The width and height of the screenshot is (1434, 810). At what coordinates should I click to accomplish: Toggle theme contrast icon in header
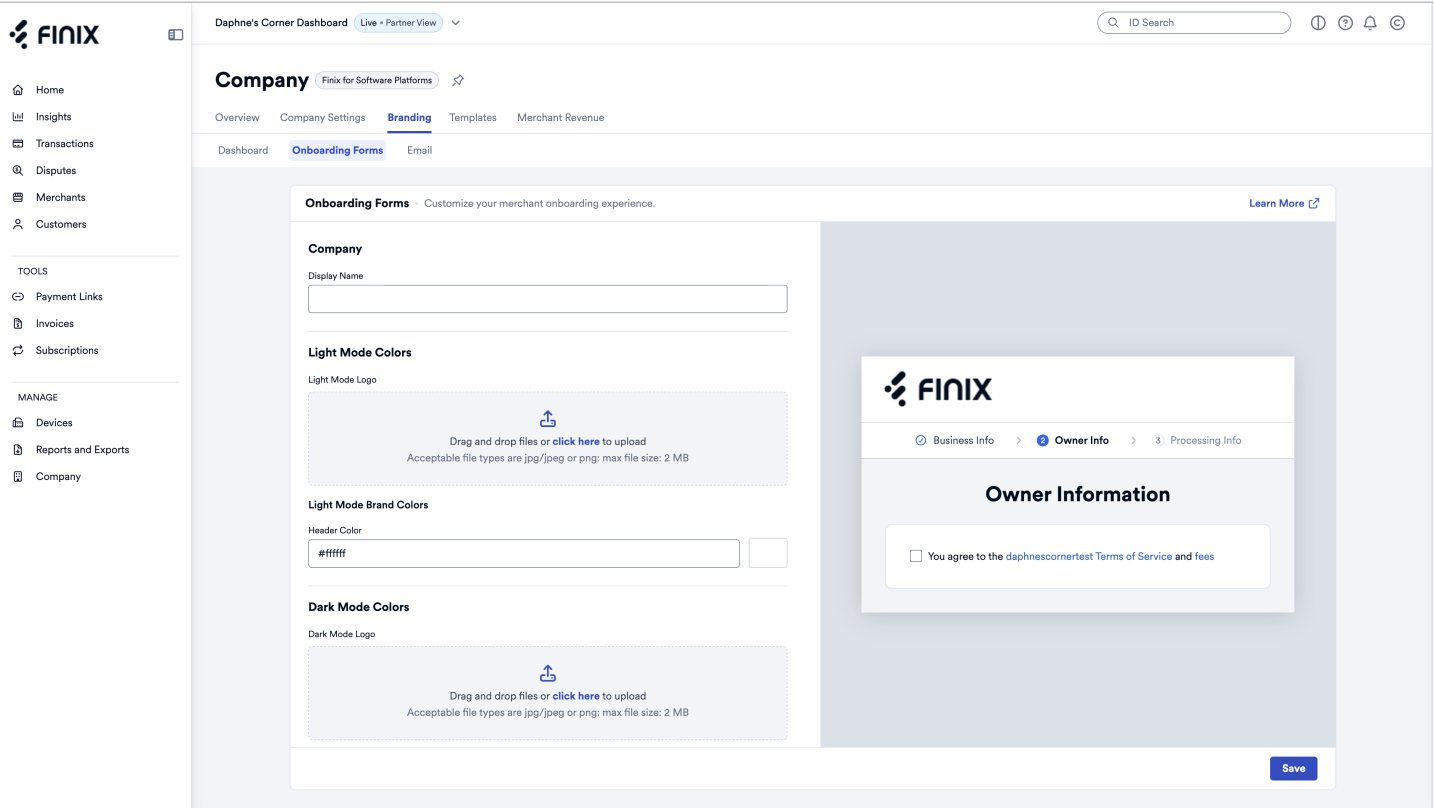tap(1318, 23)
